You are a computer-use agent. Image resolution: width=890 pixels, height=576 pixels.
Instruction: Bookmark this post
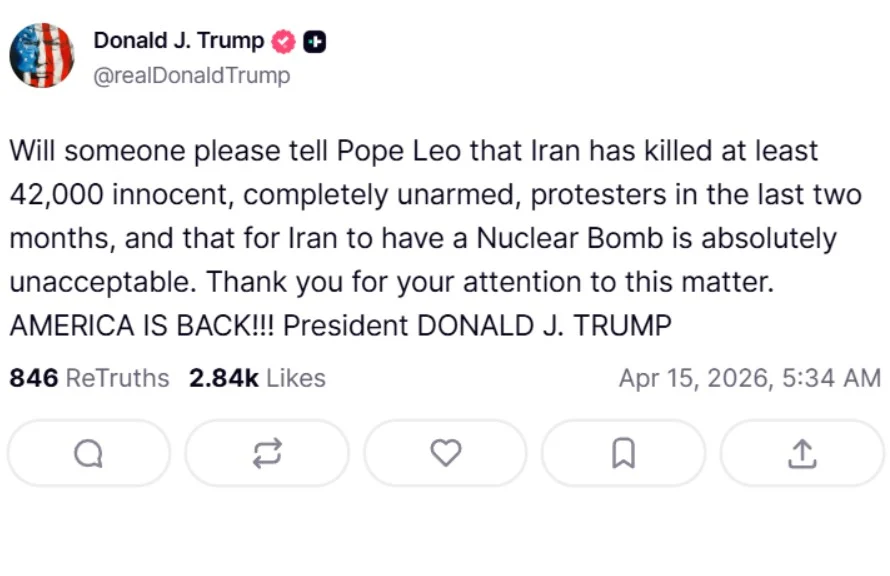623,454
